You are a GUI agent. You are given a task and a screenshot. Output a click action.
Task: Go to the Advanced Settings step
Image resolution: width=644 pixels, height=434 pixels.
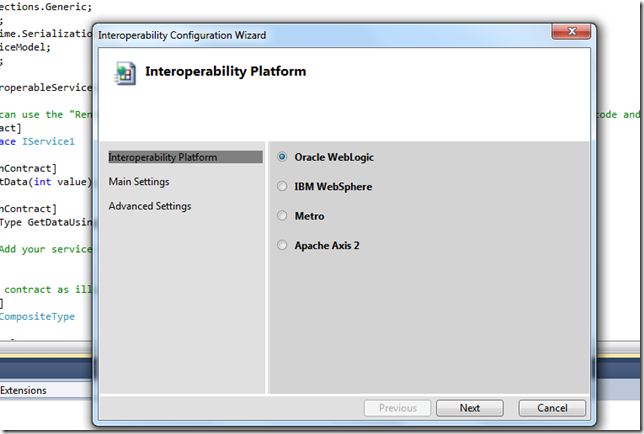pos(150,206)
